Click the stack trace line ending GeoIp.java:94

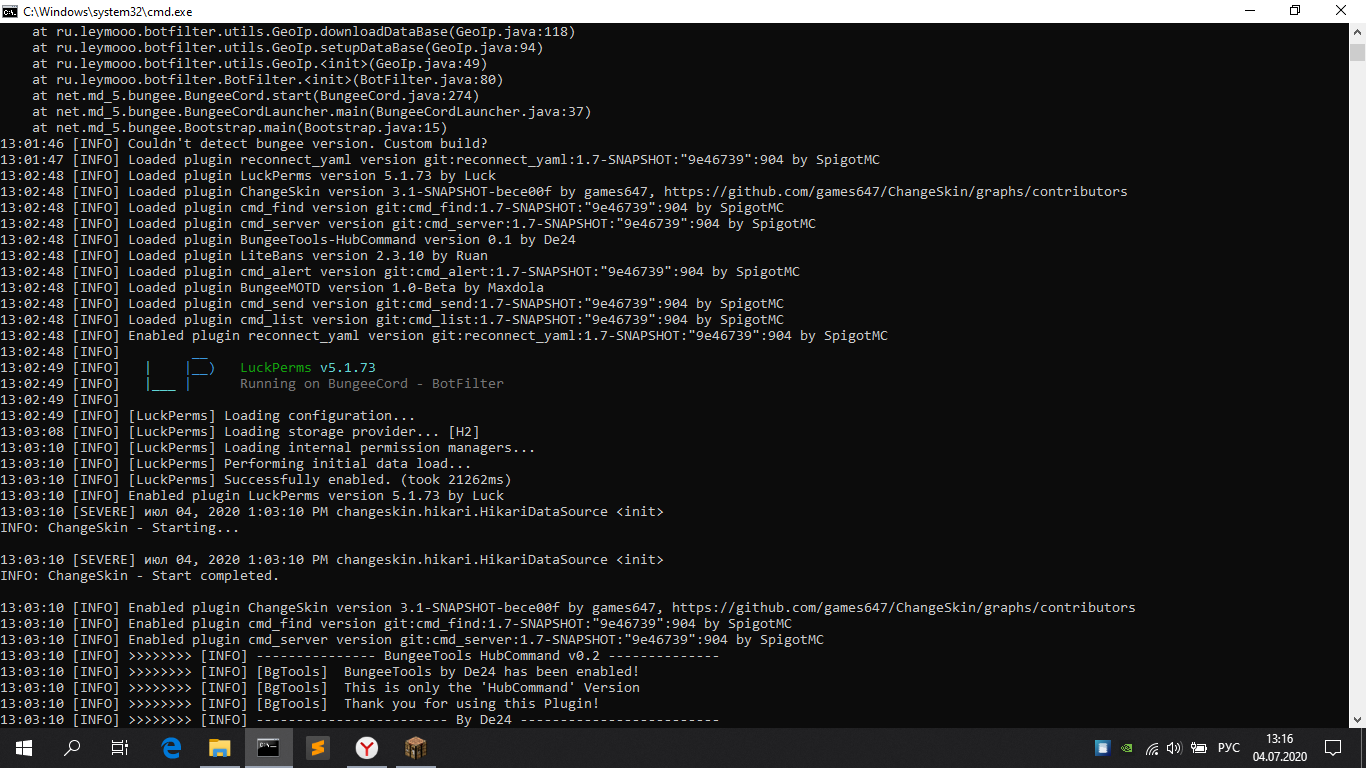coord(288,48)
